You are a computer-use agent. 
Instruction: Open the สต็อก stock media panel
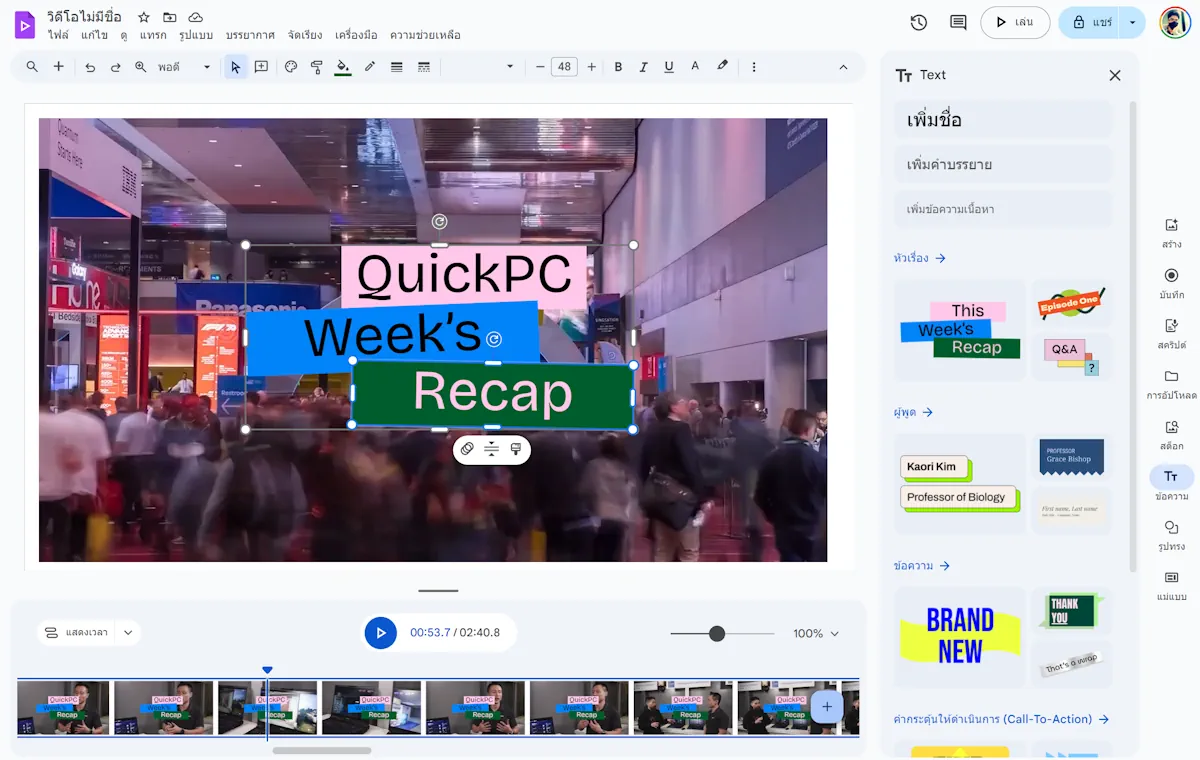pyautogui.click(x=1171, y=436)
